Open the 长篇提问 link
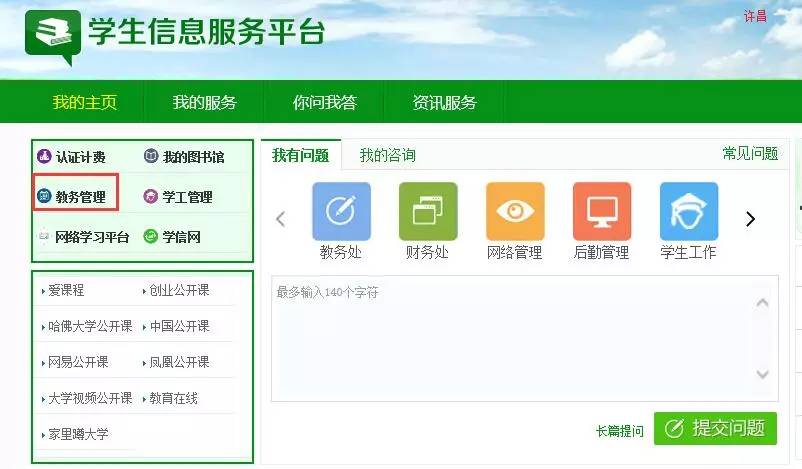This screenshot has height=469, width=802. pos(620,431)
